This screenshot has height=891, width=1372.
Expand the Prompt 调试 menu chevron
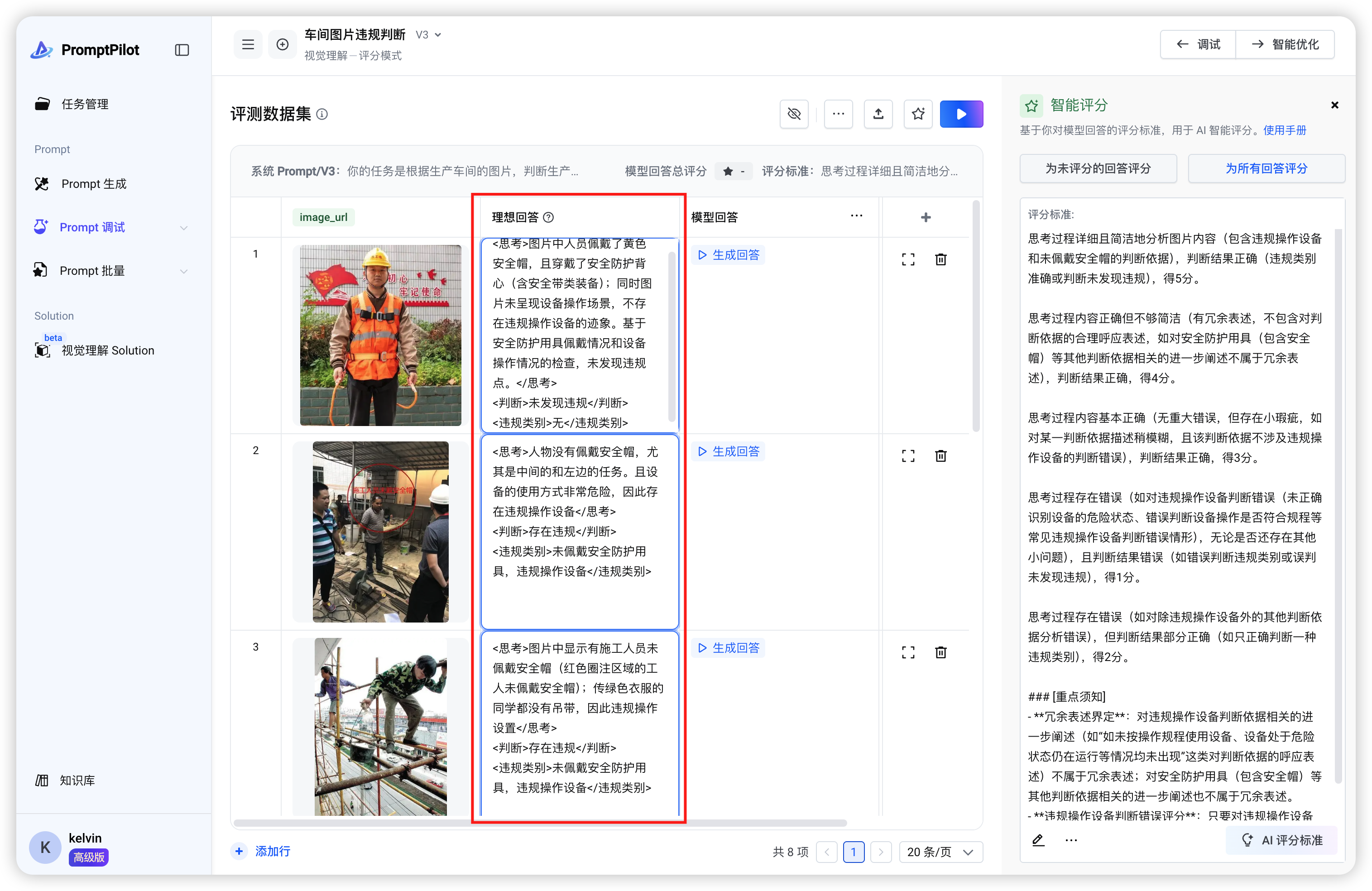coord(183,228)
